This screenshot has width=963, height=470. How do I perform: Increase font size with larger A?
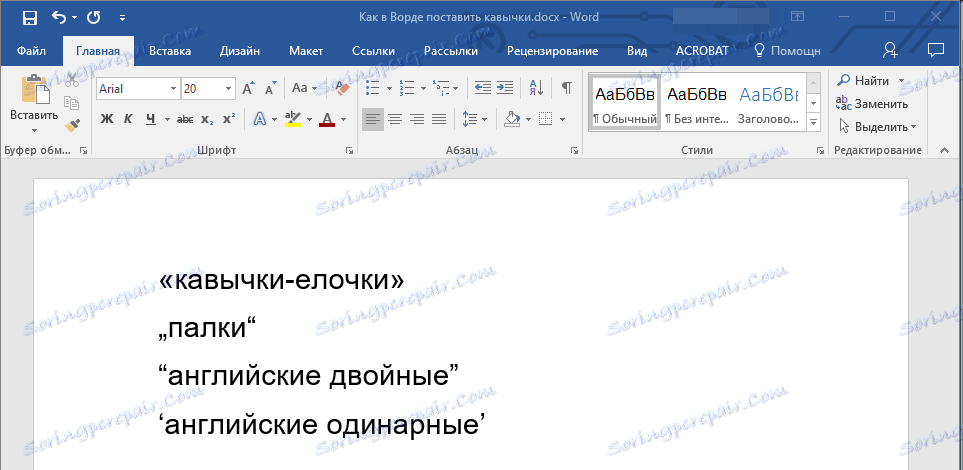[248, 88]
